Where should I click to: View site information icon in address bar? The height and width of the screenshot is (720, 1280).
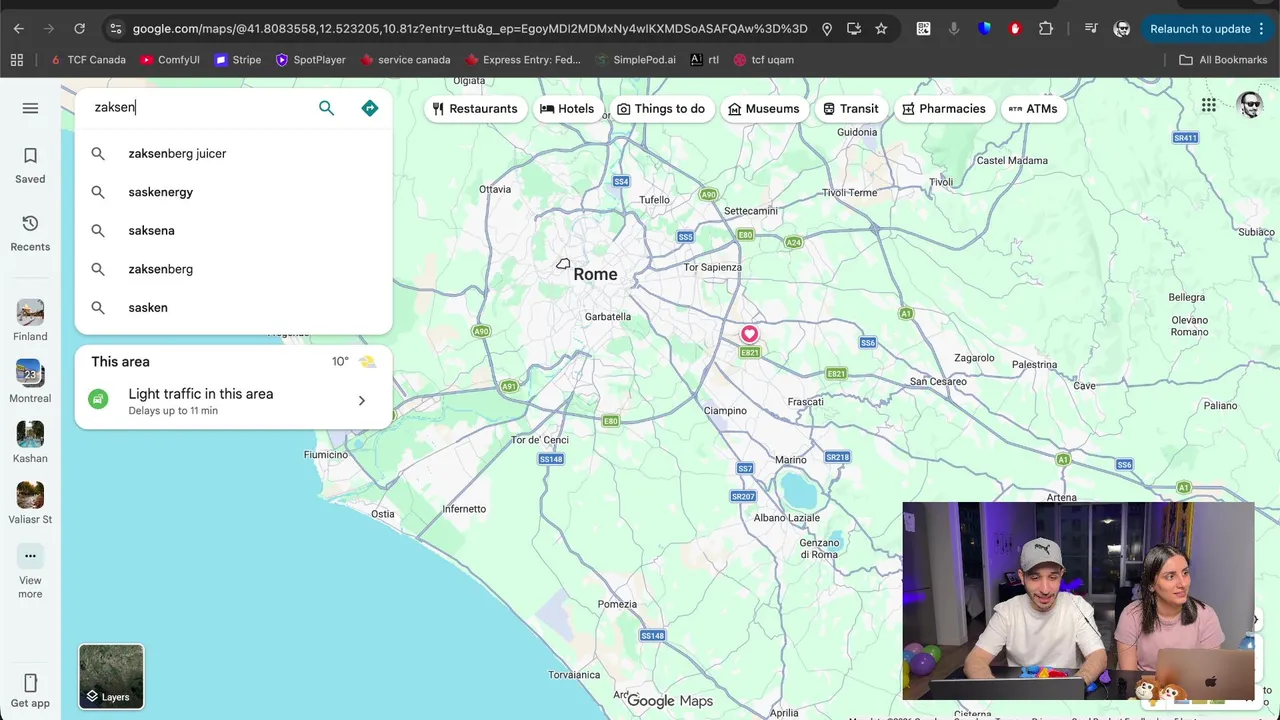[115, 29]
